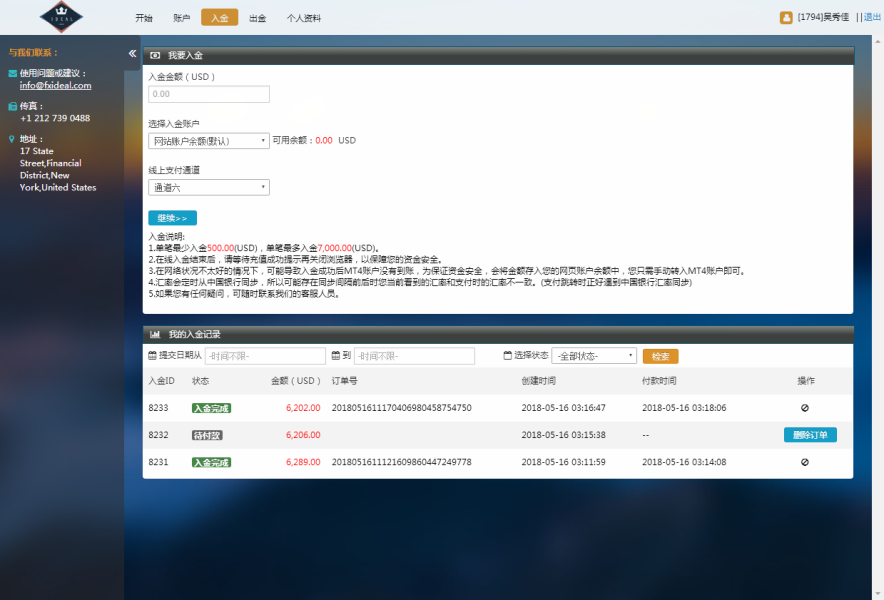884x600 pixels.
Task: Click the info@fxideal.com email link
Action: pos(55,86)
